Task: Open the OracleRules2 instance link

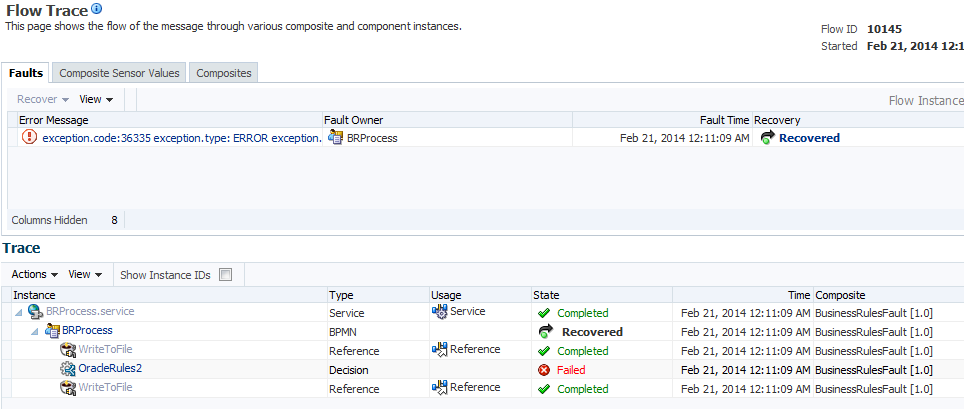Action: [110, 369]
